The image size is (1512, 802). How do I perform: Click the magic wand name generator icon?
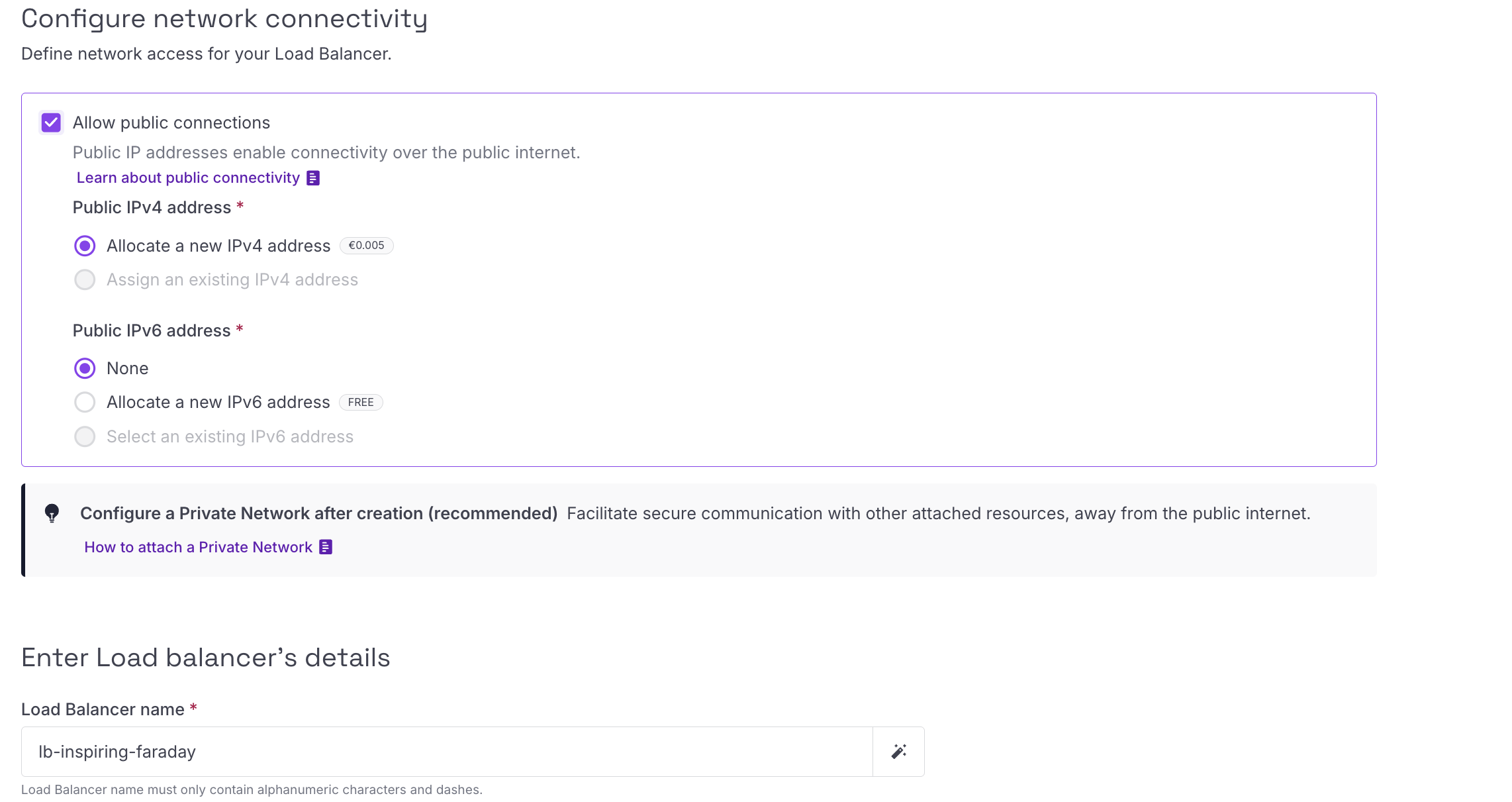898,752
